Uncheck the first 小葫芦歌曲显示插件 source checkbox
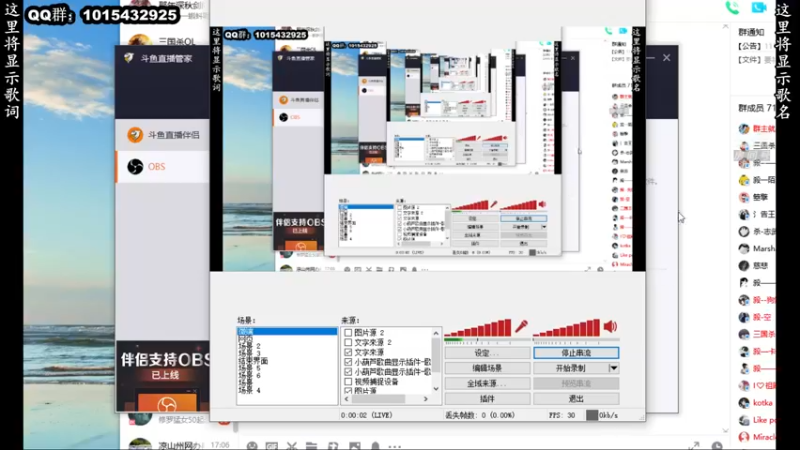The image size is (800, 450). click(348, 362)
